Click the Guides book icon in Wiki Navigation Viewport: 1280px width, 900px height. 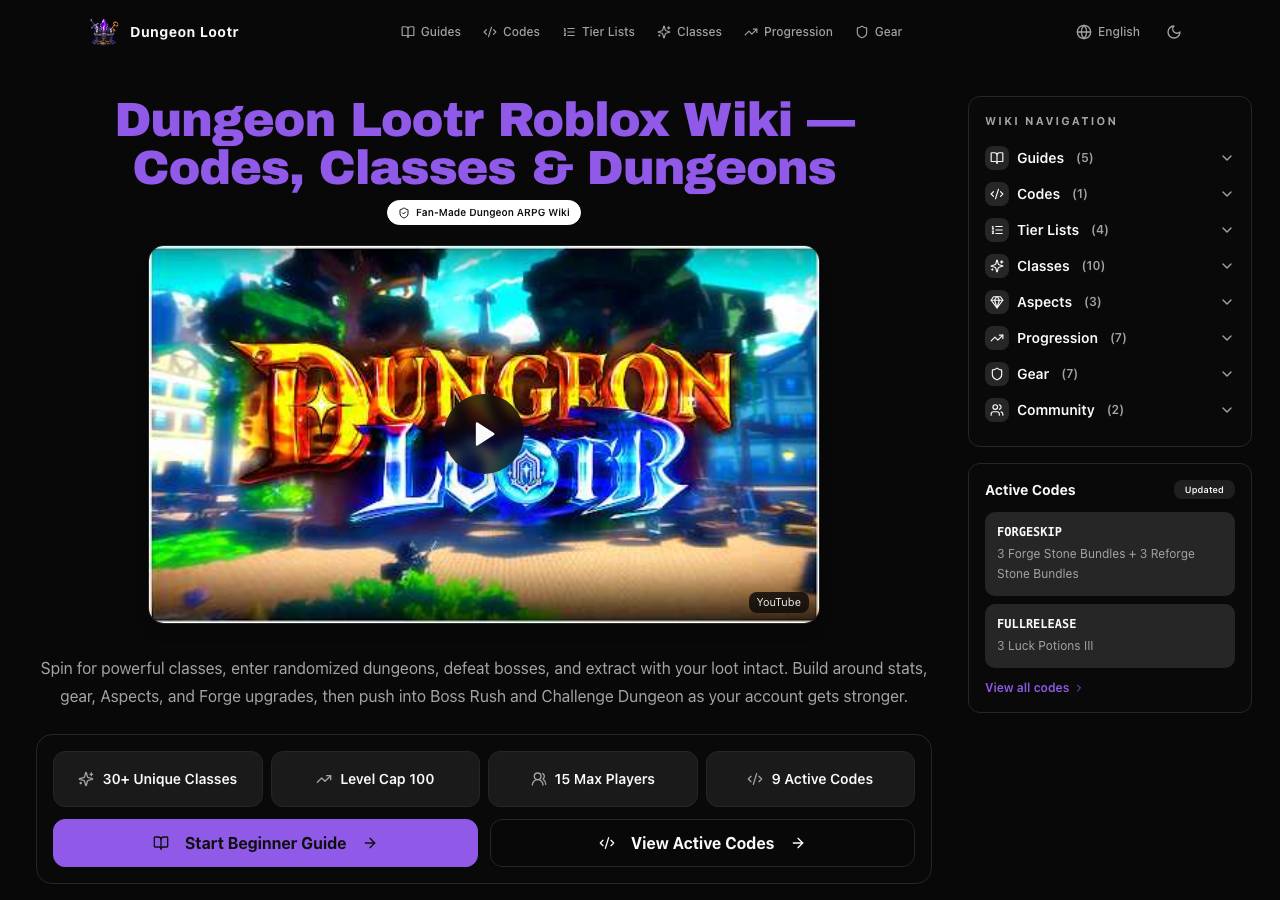click(x=997, y=158)
